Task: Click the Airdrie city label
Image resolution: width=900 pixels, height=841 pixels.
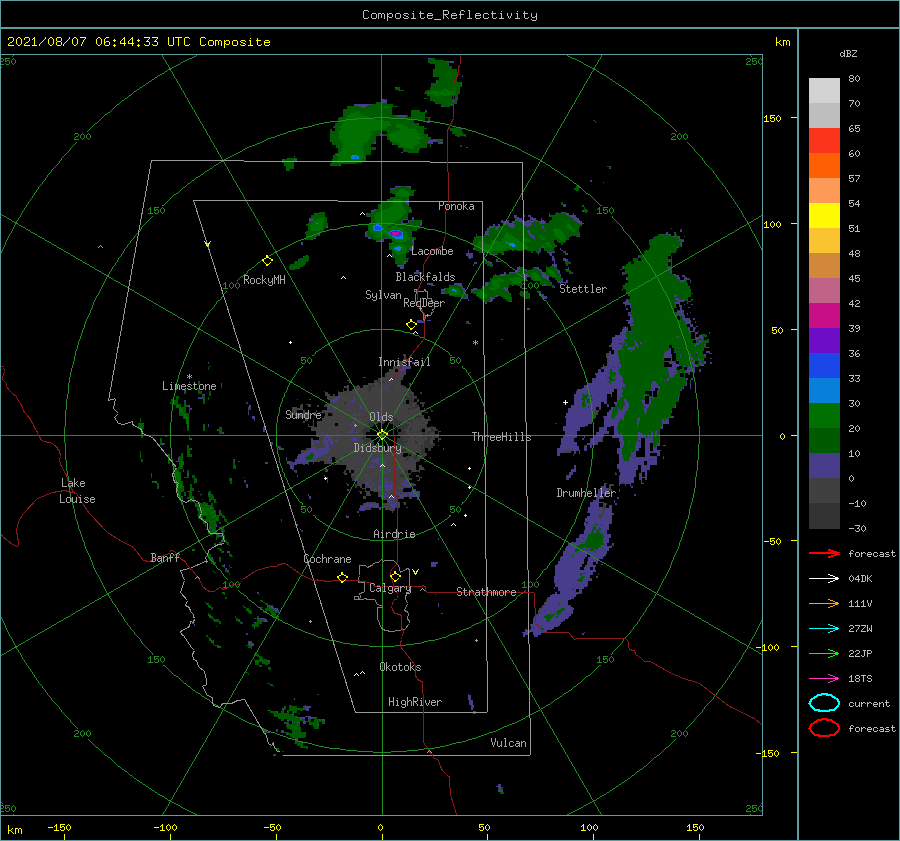Action: coord(394,534)
